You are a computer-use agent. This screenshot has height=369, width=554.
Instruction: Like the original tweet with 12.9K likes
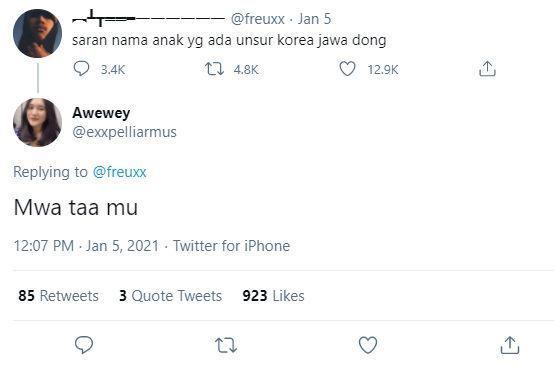(347, 69)
